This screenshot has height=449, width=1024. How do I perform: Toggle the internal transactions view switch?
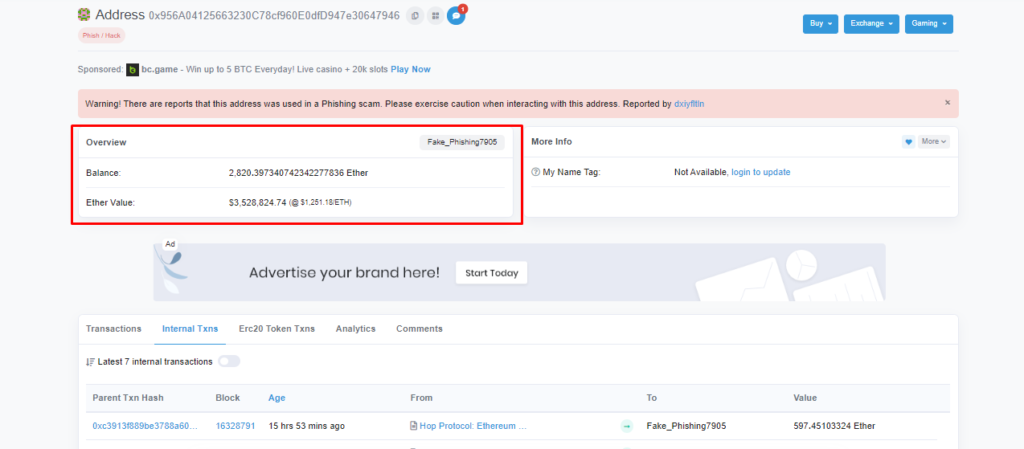coord(228,361)
